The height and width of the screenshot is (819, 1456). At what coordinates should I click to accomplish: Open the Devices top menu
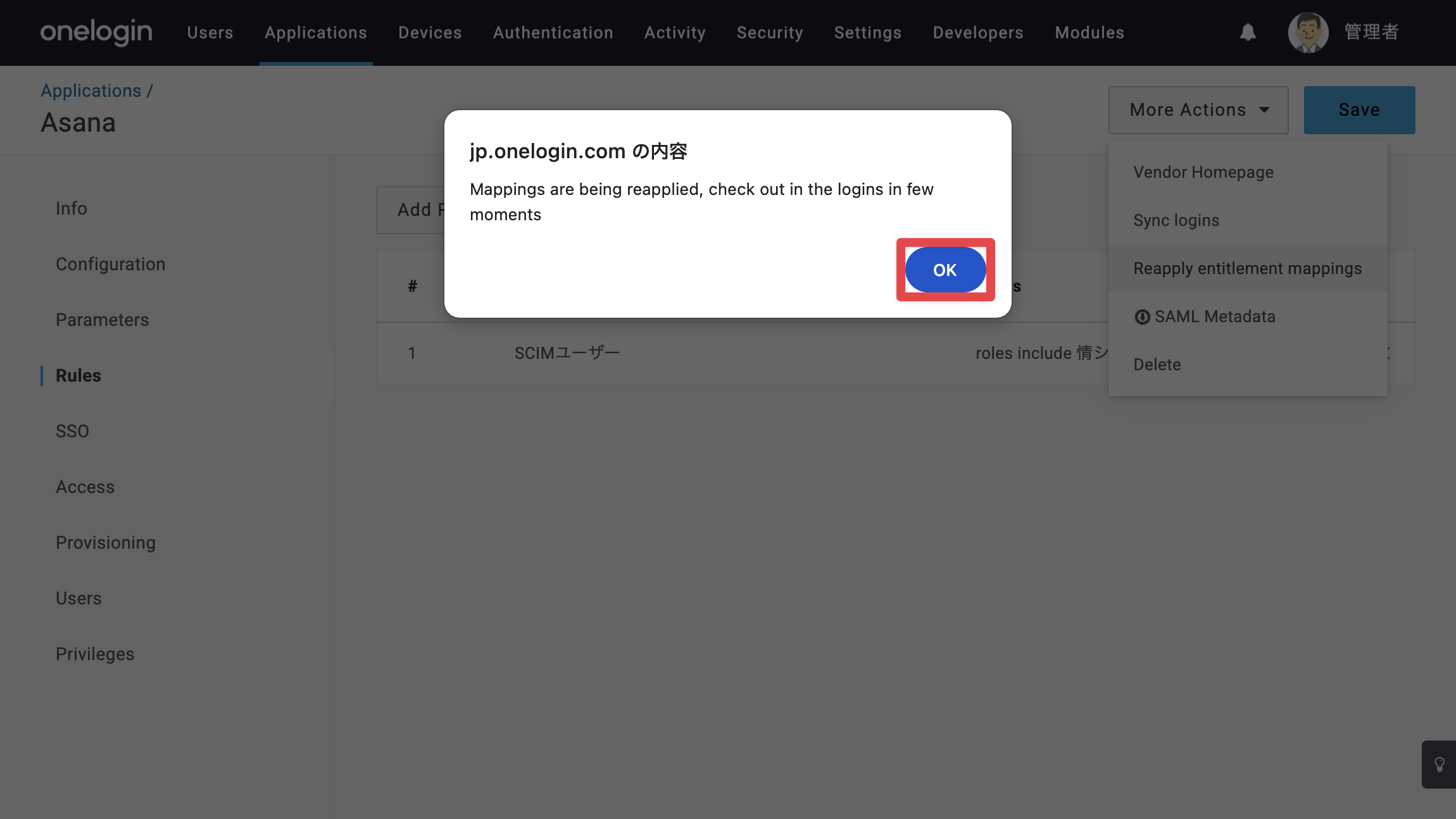(430, 32)
